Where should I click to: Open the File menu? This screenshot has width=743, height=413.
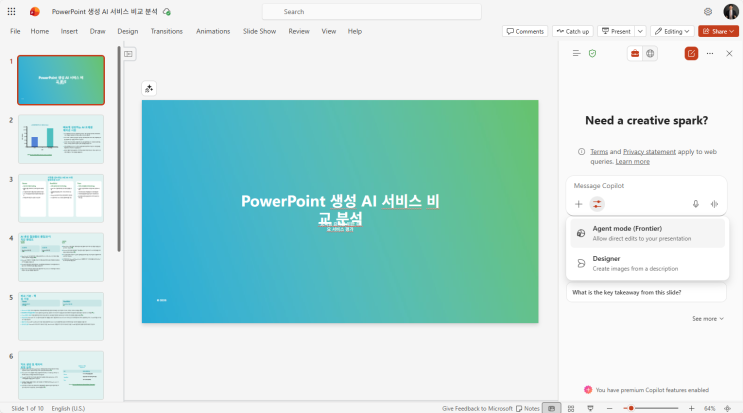15,31
